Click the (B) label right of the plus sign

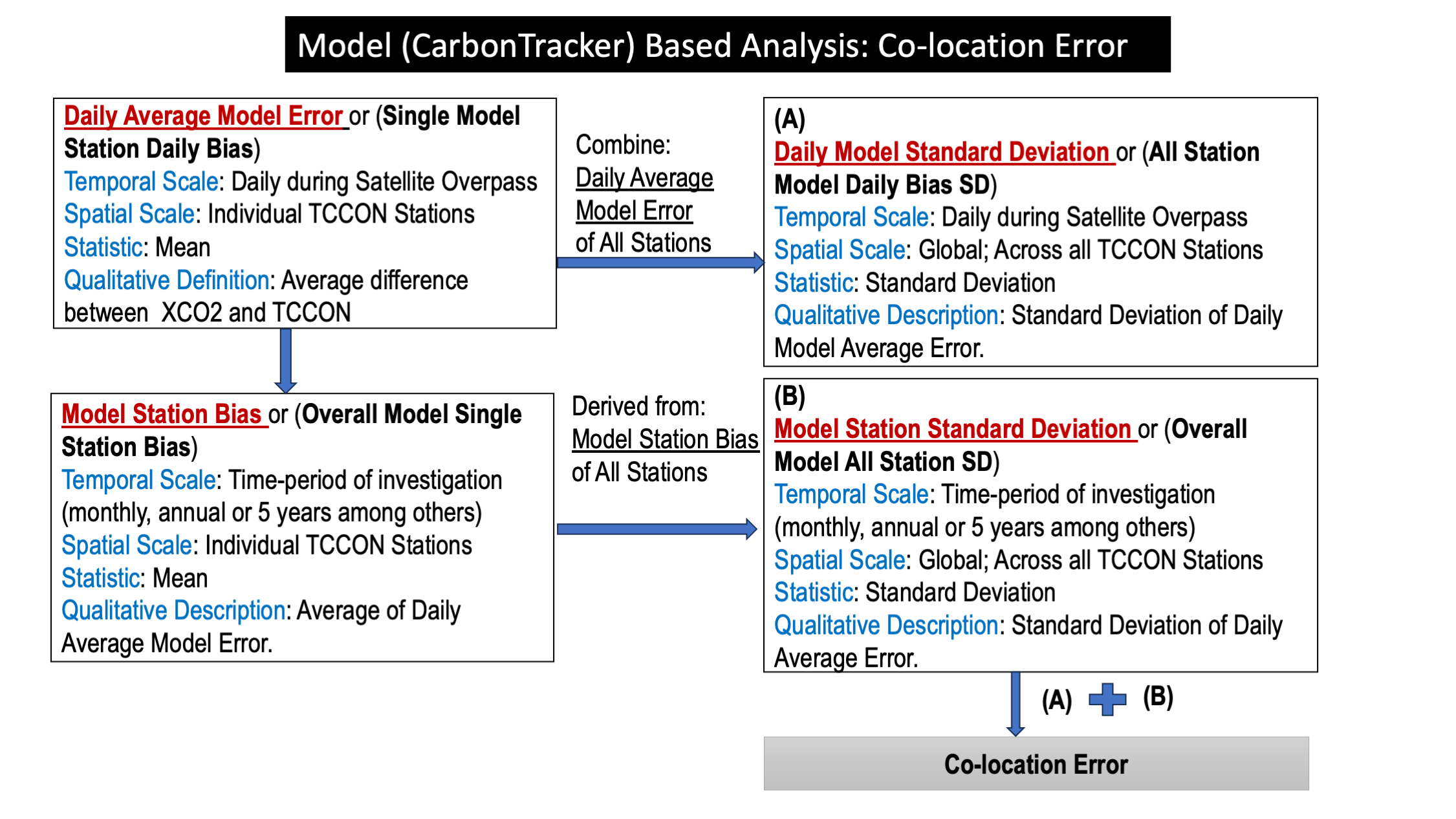point(1158,697)
